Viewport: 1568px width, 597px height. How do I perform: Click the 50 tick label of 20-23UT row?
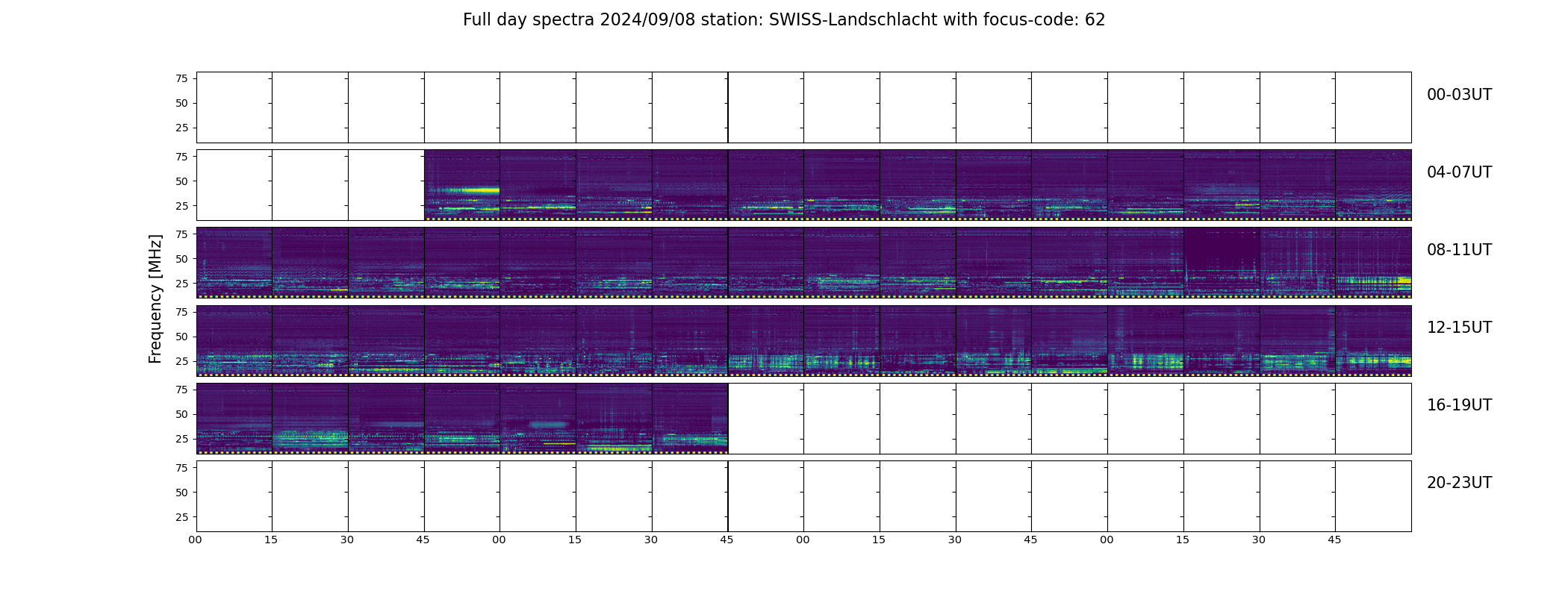point(181,493)
